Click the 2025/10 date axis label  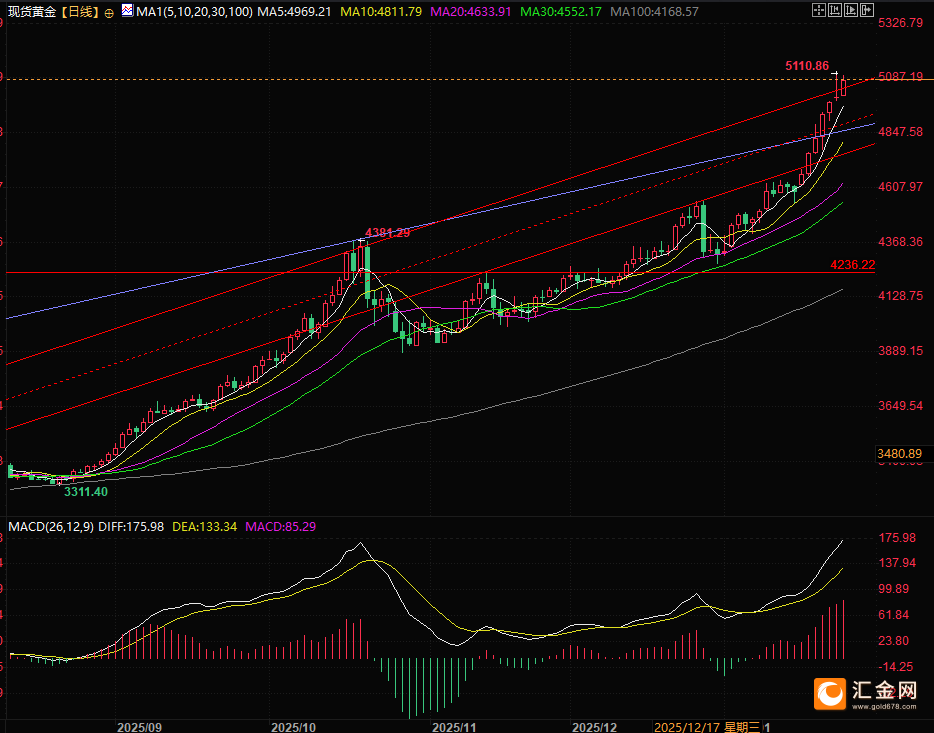(x=293, y=727)
